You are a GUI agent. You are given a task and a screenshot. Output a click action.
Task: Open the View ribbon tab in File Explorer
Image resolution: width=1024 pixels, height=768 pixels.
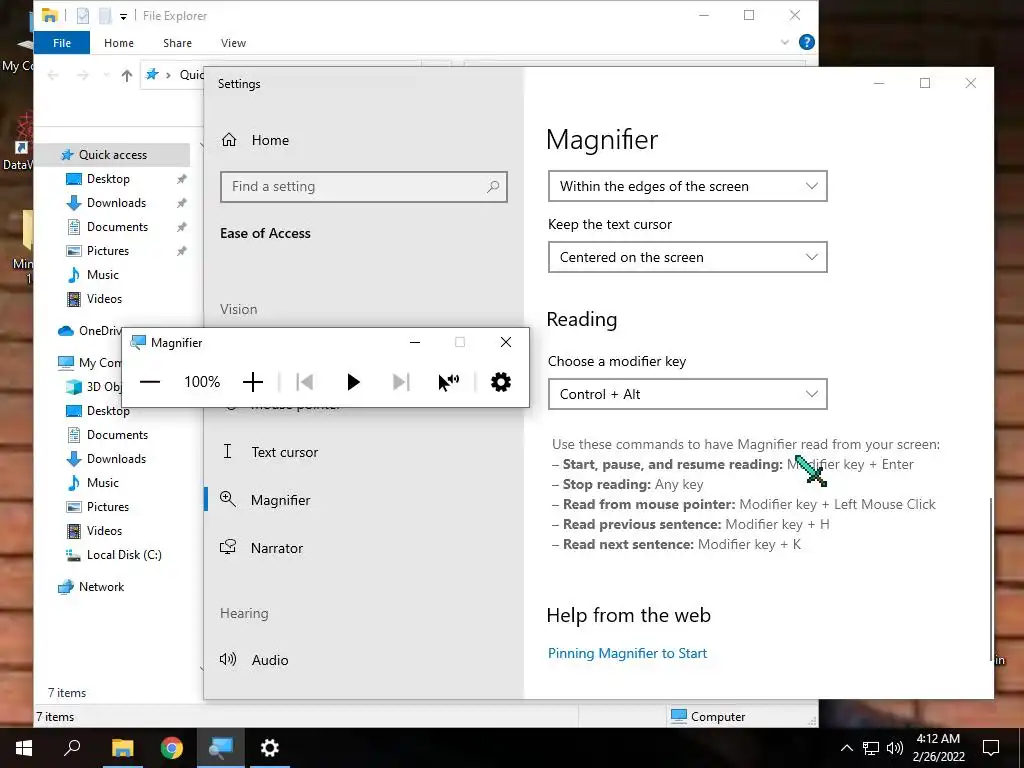(x=233, y=43)
